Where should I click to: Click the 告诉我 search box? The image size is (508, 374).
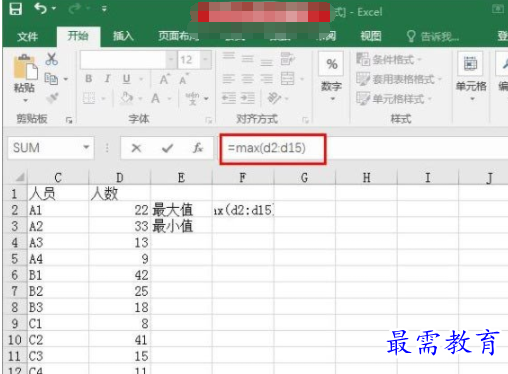[433, 36]
